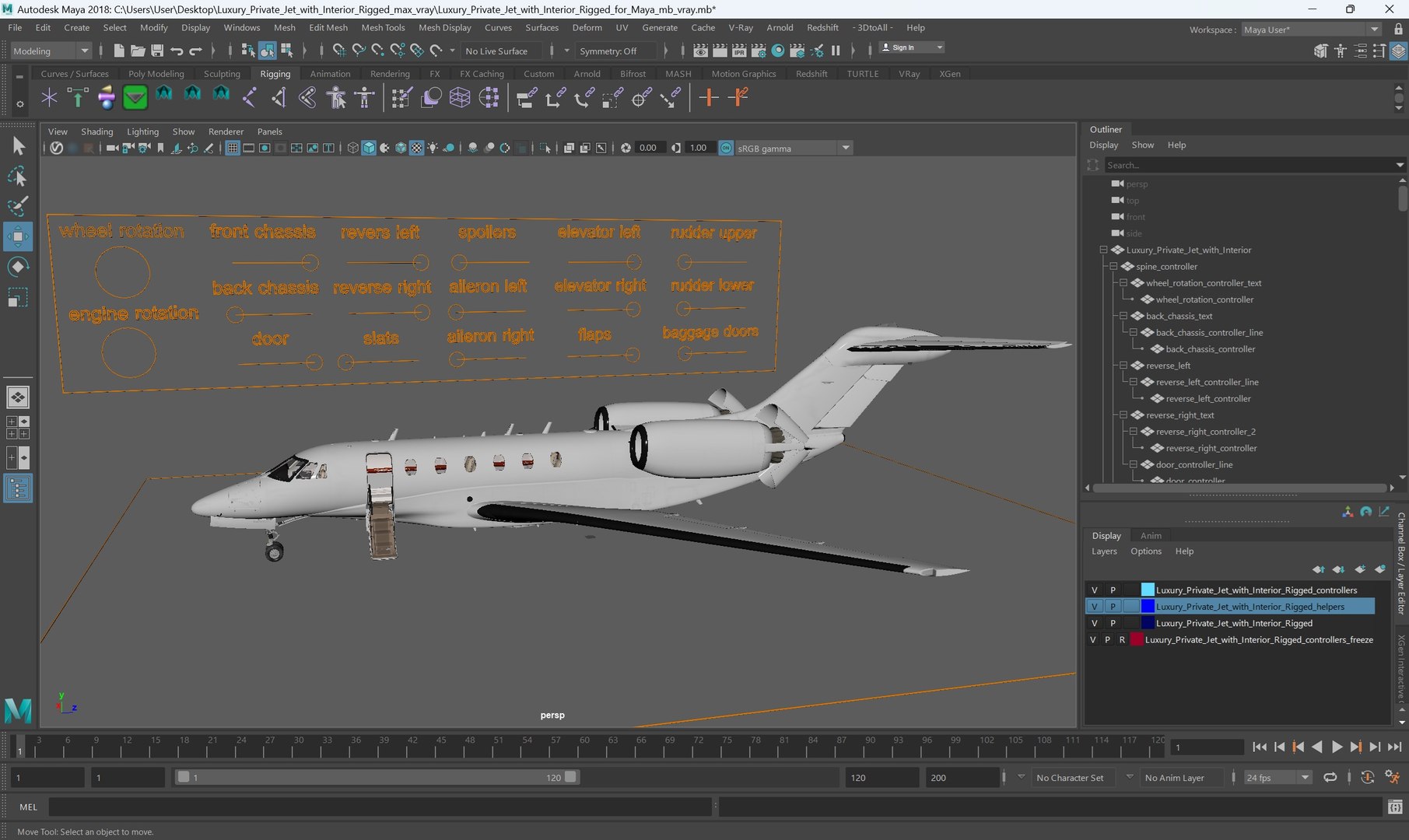Click the Symmetry: Off button
Viewport: 1409px width, 840px height.
[615, 51]
